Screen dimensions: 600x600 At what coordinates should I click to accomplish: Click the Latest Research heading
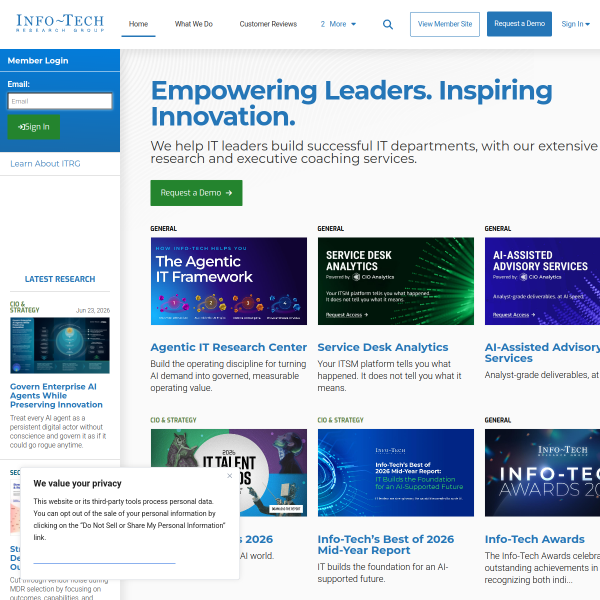click(x=60, y=279)
